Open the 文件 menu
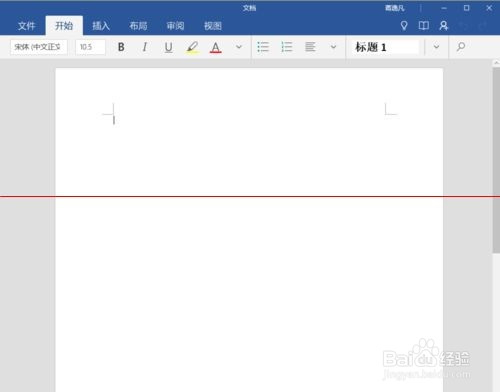This screenshot has height=392, width=500. pos(26,26)
